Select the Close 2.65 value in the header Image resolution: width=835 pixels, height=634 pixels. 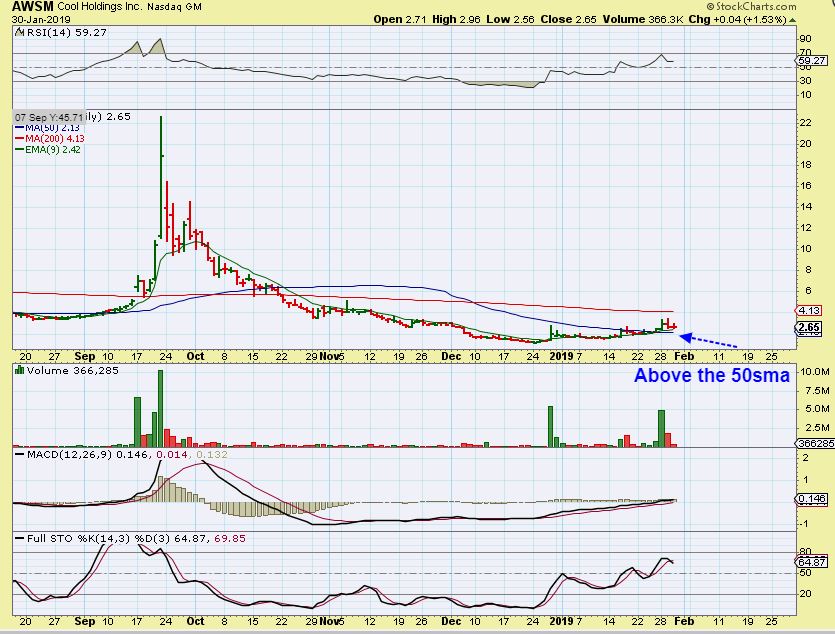click(568, 20)
